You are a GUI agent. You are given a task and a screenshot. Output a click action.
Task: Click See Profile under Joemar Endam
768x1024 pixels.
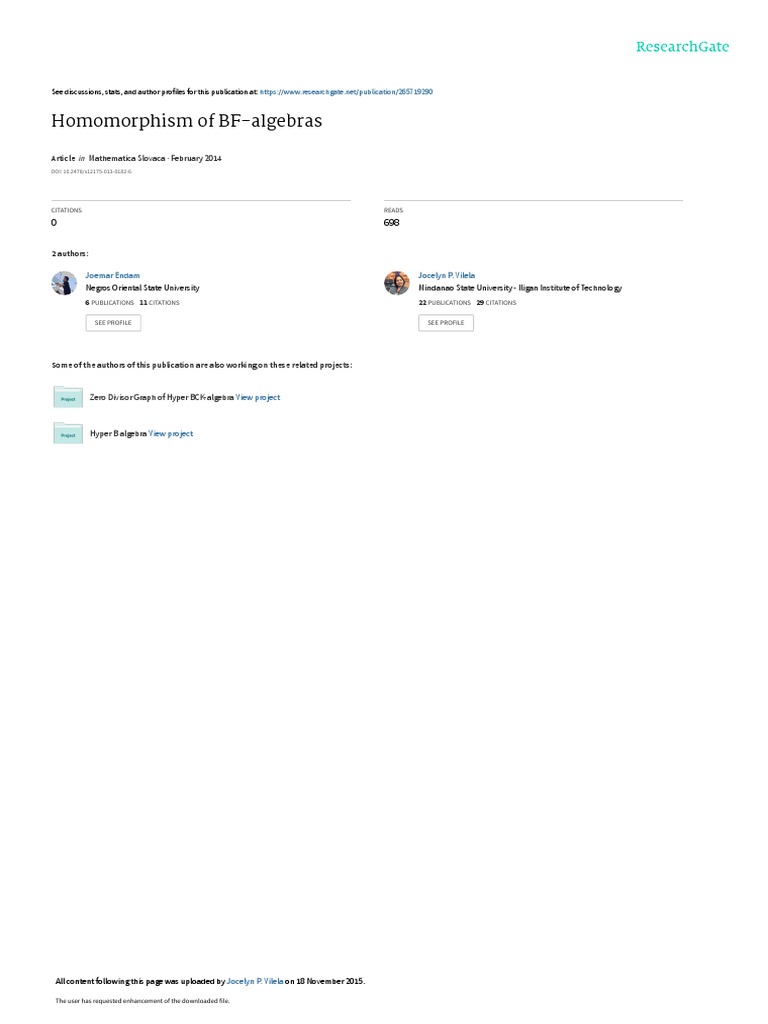click(x=113, y=323)
